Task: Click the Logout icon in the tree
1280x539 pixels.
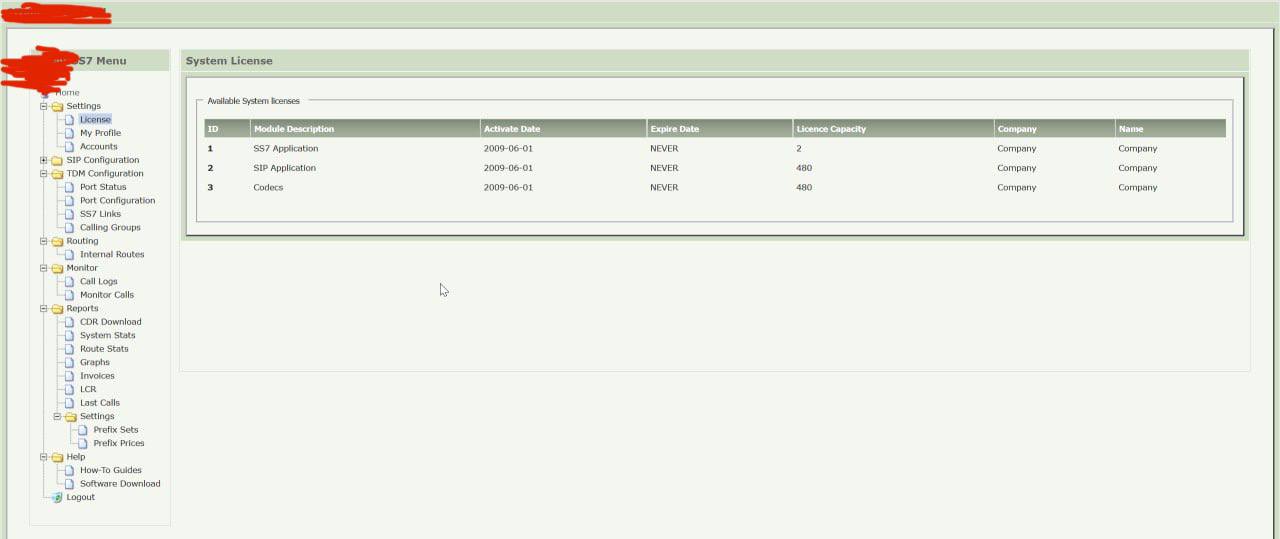Action: [57, 497]
